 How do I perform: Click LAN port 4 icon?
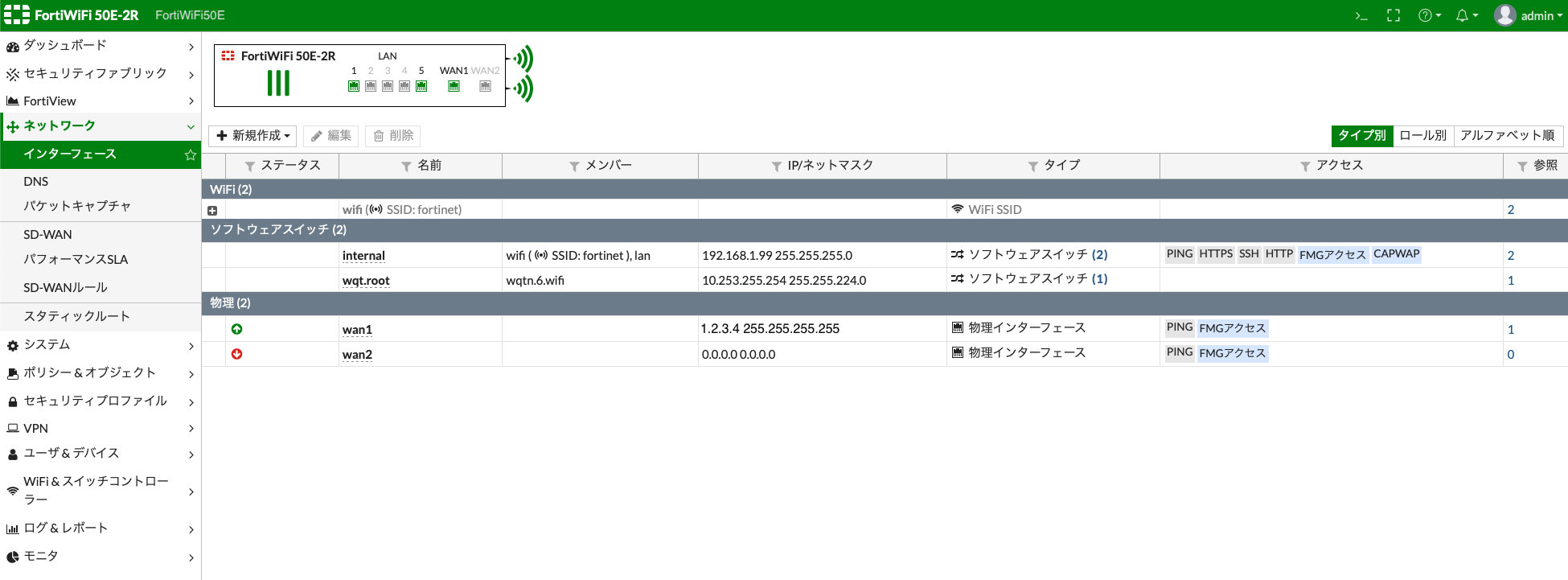[x=404, y=86]
